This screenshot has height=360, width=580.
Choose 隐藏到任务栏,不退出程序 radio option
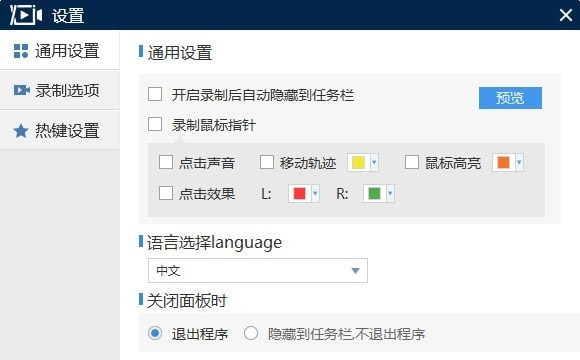pos(251,333)
